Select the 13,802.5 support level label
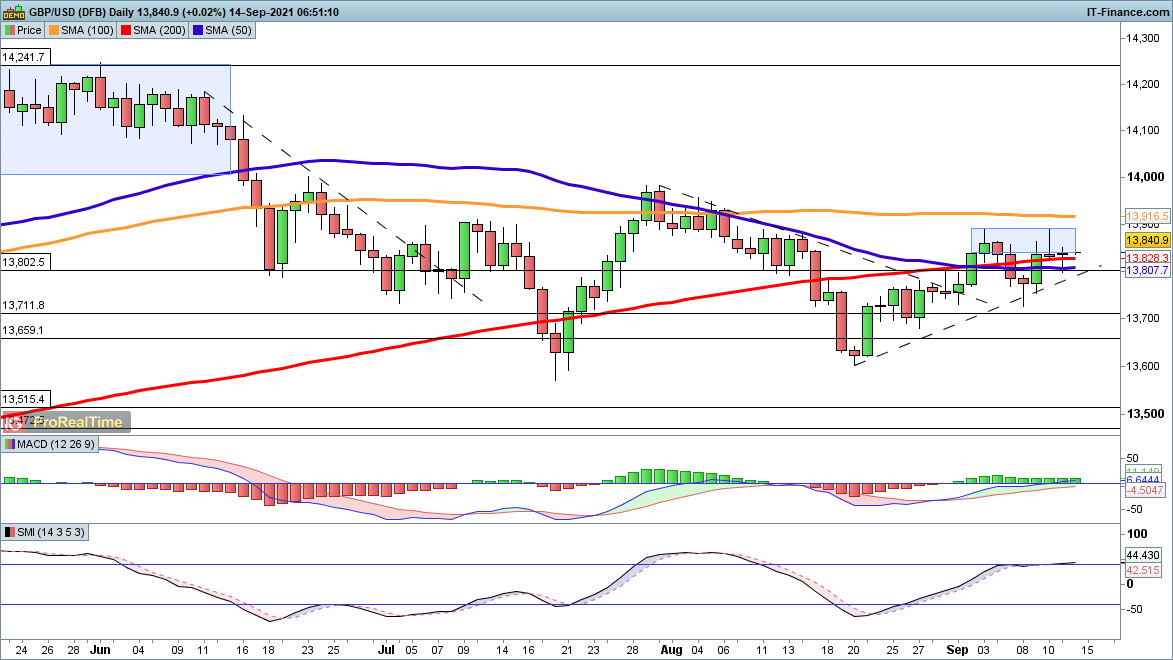1173x660 pixels. [24, 262]
